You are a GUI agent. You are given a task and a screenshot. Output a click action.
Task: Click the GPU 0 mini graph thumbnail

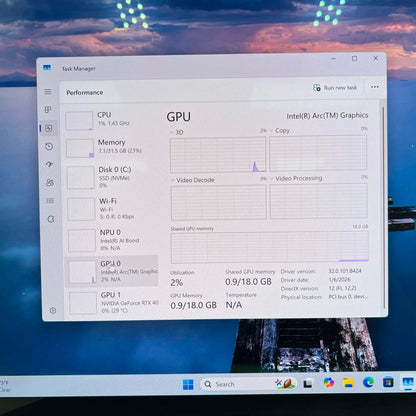pos(82,272)
